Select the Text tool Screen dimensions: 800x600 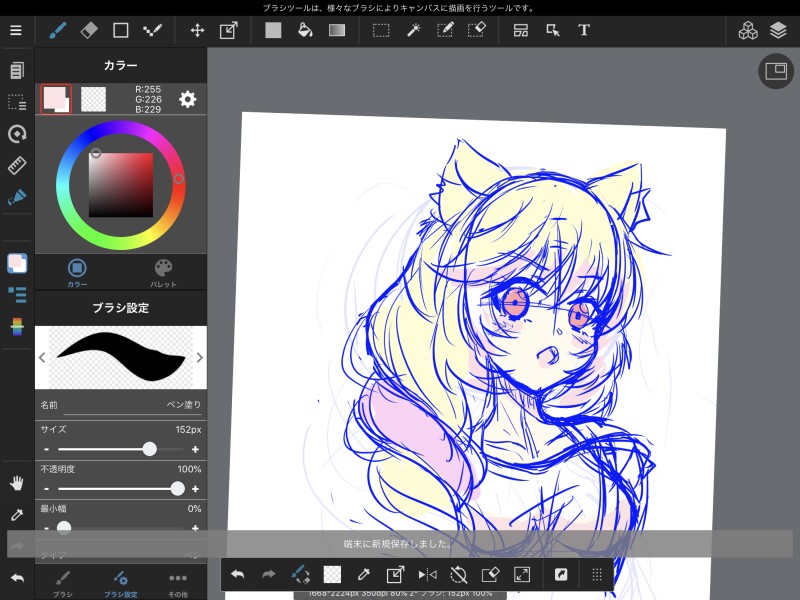coord(584,31)
